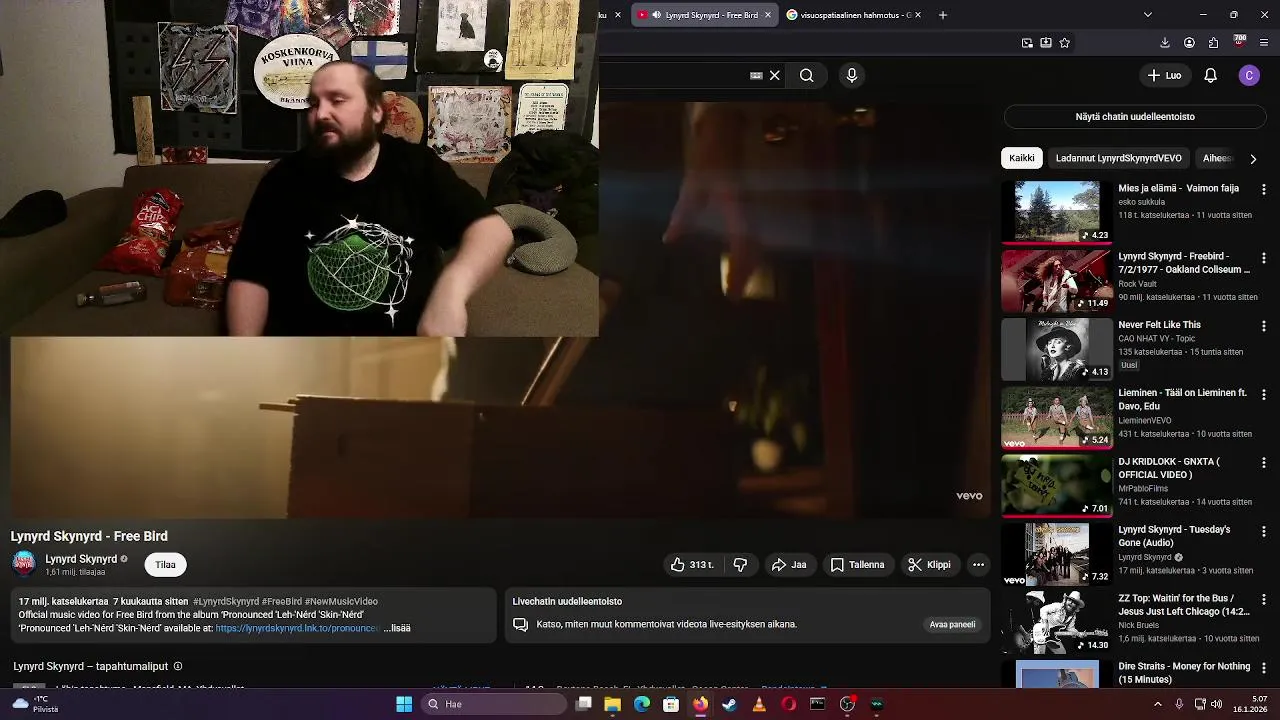1280x720 pixels.
Task: Open options for Tuesday's Gone (Audio)
Action: coord(1264,530)
